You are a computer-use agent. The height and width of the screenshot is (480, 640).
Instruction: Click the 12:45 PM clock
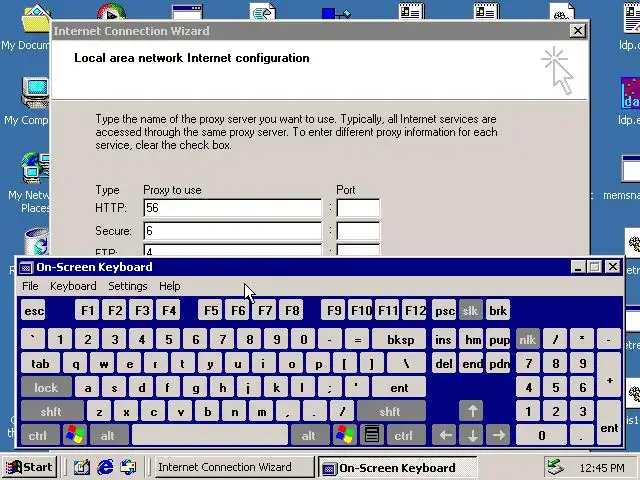[x=602, y=467]
